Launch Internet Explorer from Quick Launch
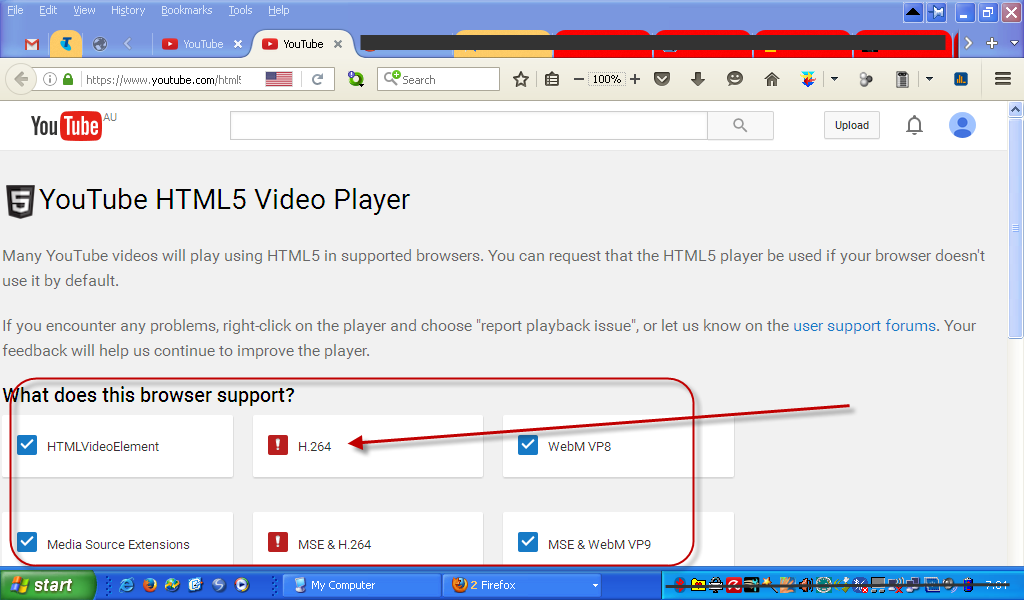Image resolution: width=1024 pixels, height=600 pixels. pos(127,585)
